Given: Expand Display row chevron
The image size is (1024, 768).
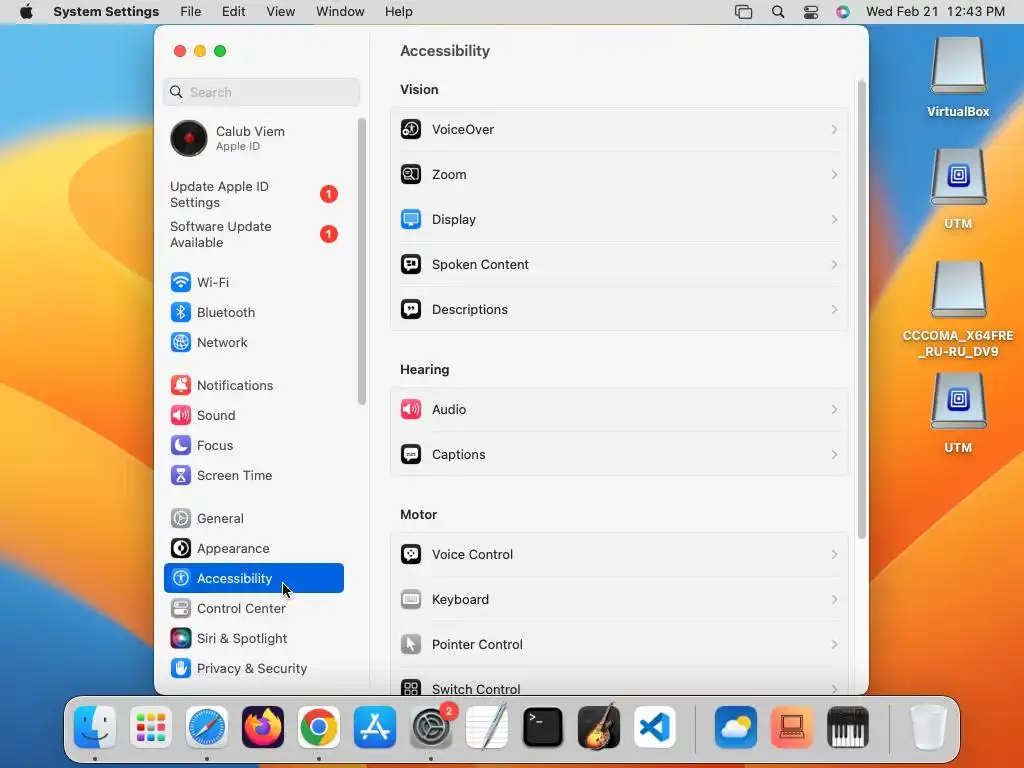Looking at the screenshot, I should pos(834,219).
